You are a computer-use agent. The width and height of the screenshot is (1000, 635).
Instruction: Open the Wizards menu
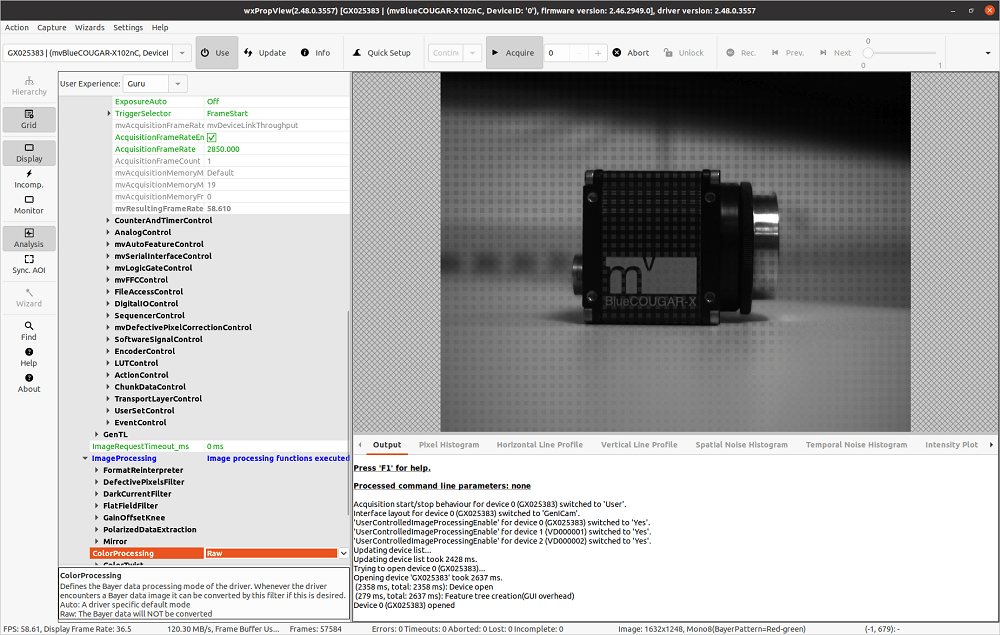tap(89, 27)
